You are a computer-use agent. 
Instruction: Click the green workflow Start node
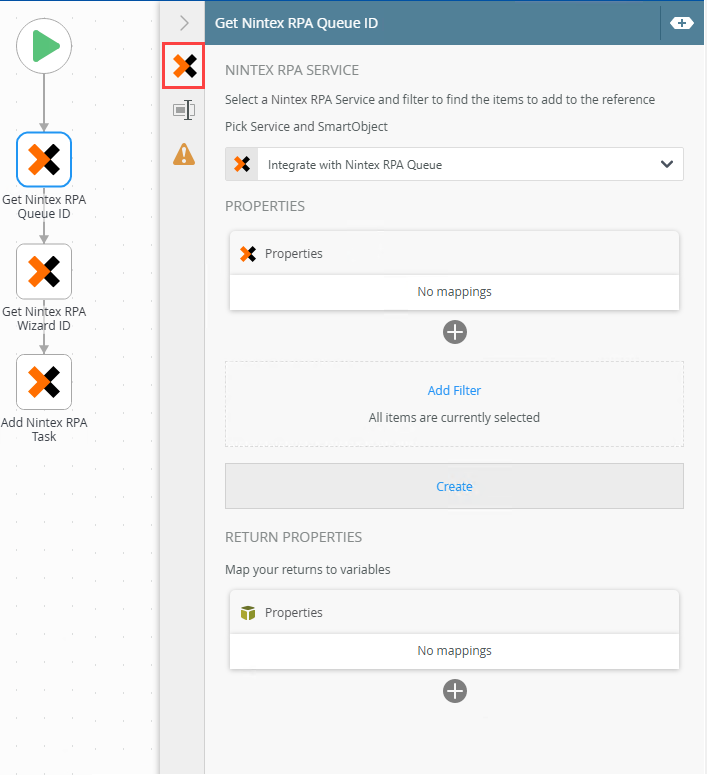(x=44, y=46)
